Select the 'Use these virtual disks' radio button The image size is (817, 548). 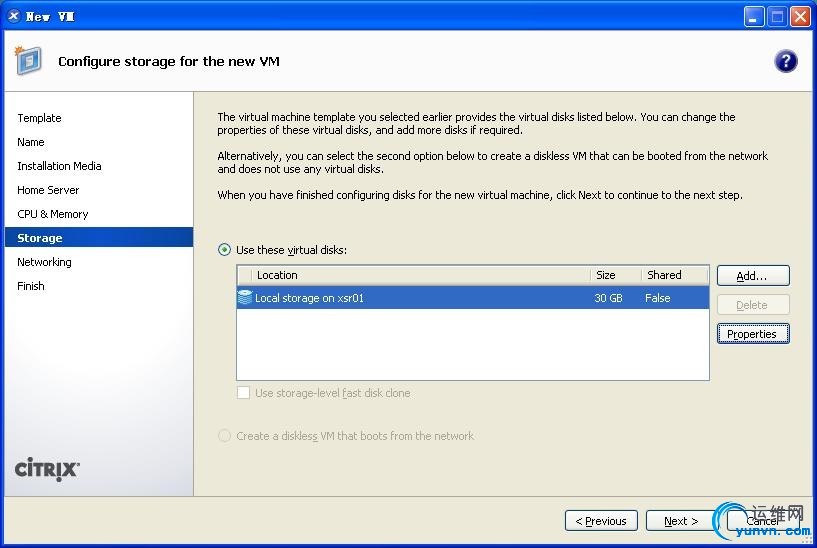[x=225, y=250]
